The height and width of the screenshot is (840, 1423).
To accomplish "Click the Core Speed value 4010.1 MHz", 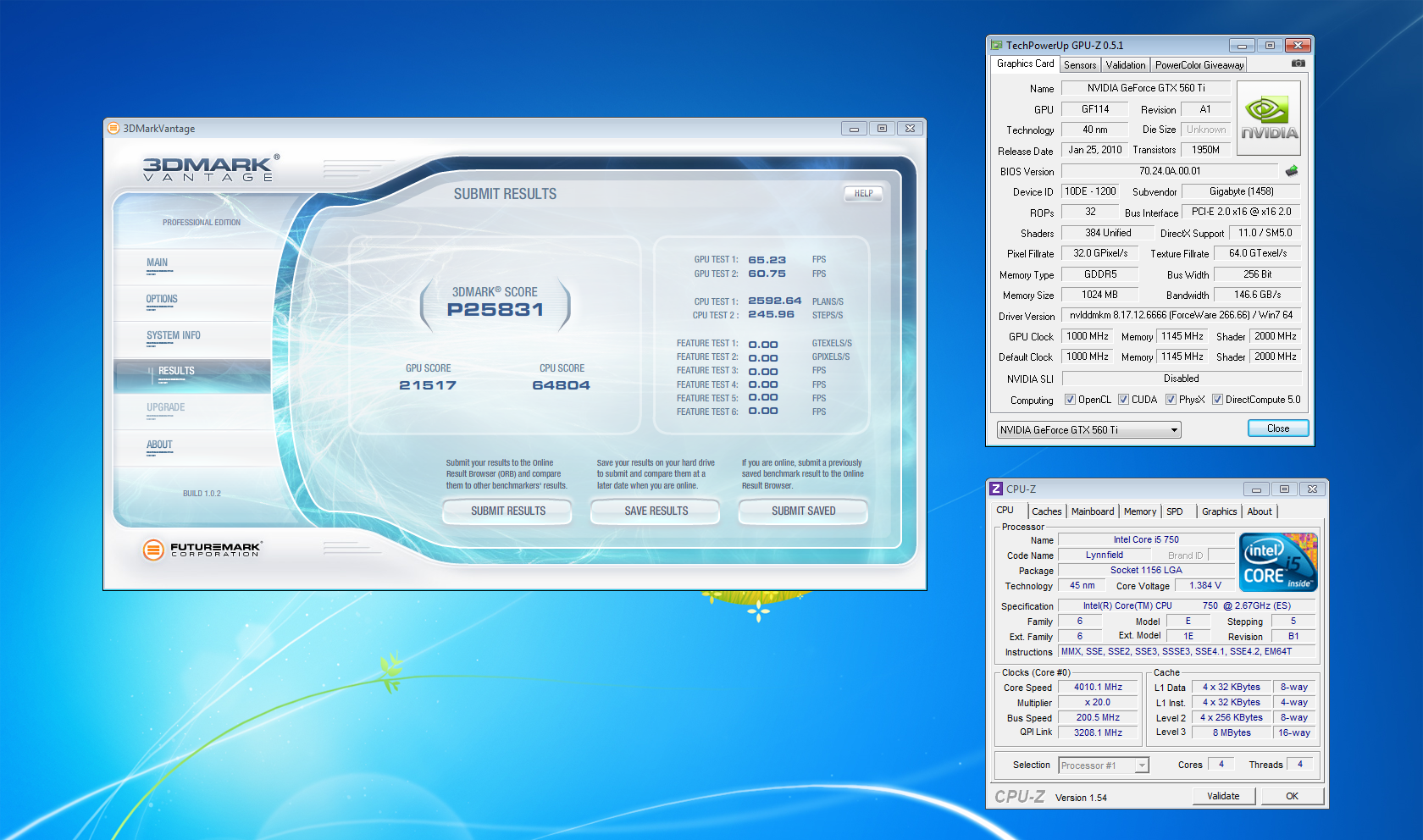I will coord(1098,688).
